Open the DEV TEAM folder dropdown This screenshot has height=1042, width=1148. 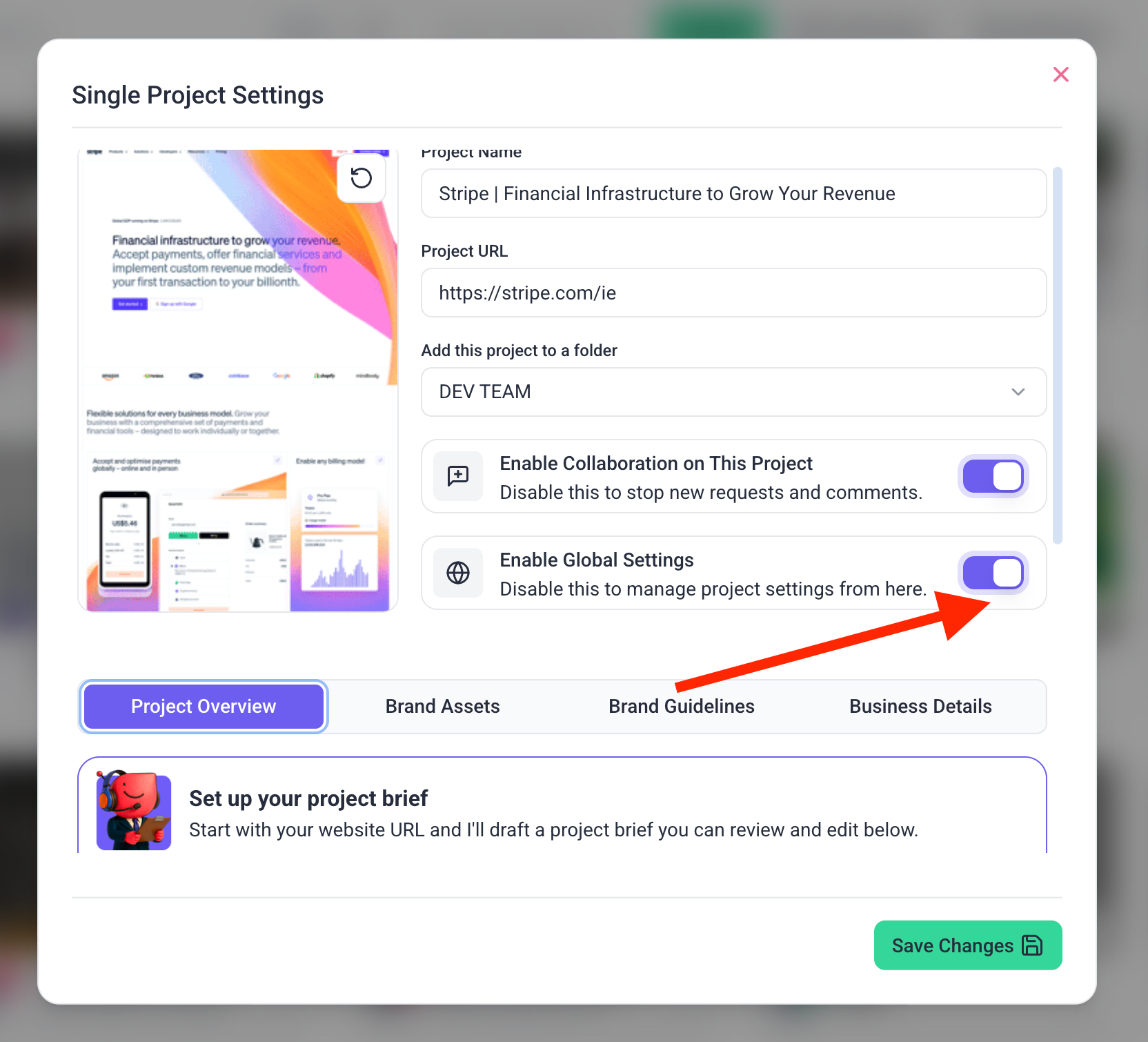coord(733,392)
